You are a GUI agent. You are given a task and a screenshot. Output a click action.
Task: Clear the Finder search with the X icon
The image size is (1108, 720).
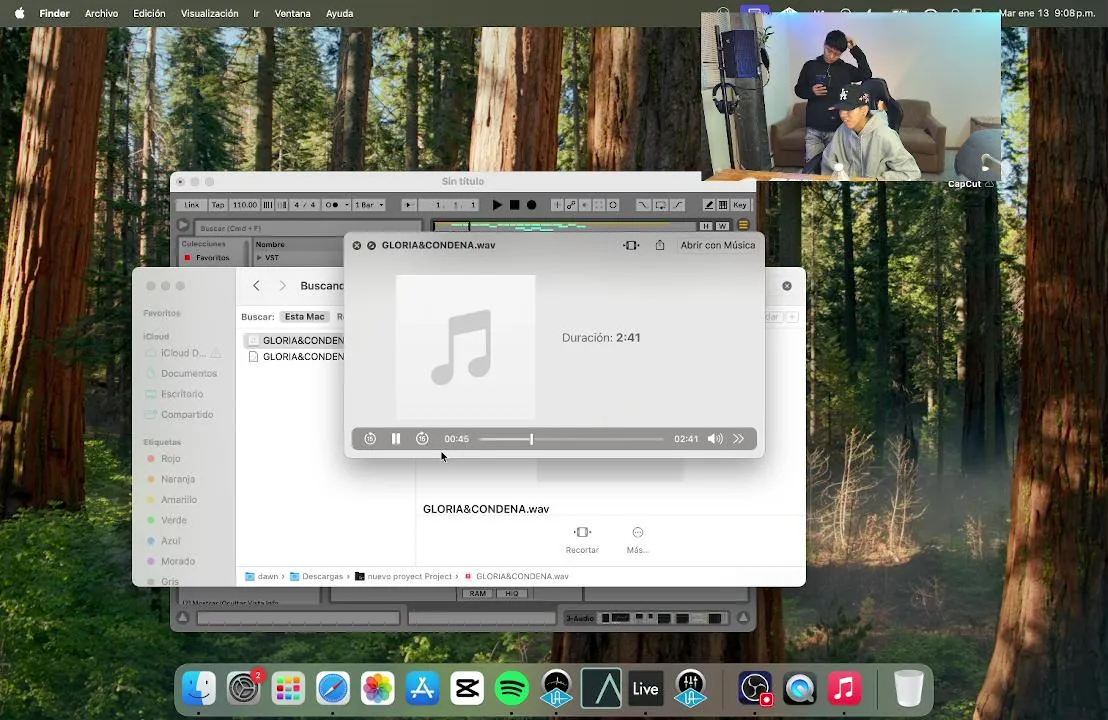point(786,286)
